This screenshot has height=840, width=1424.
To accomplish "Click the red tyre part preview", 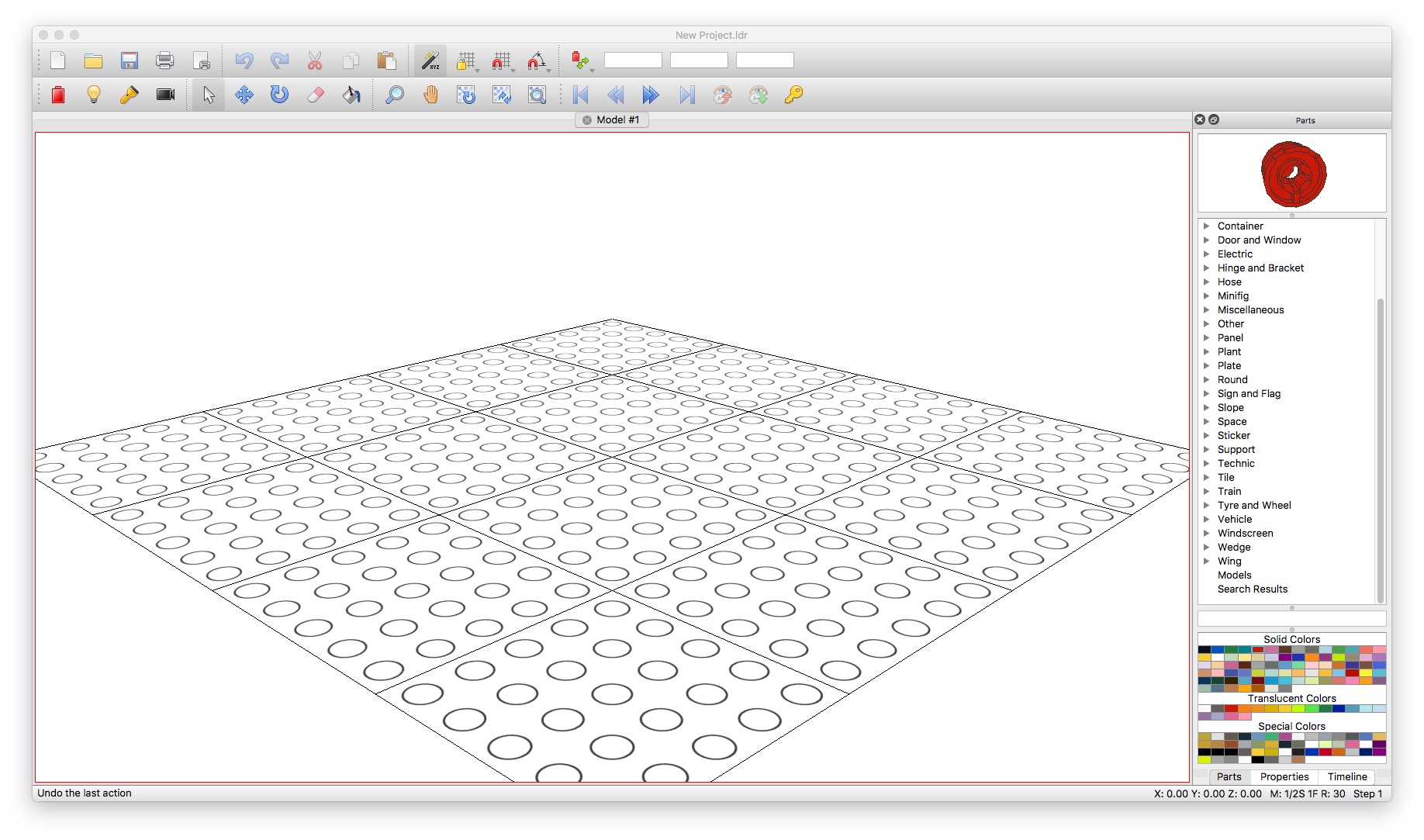I will [x=1293, y=174].
